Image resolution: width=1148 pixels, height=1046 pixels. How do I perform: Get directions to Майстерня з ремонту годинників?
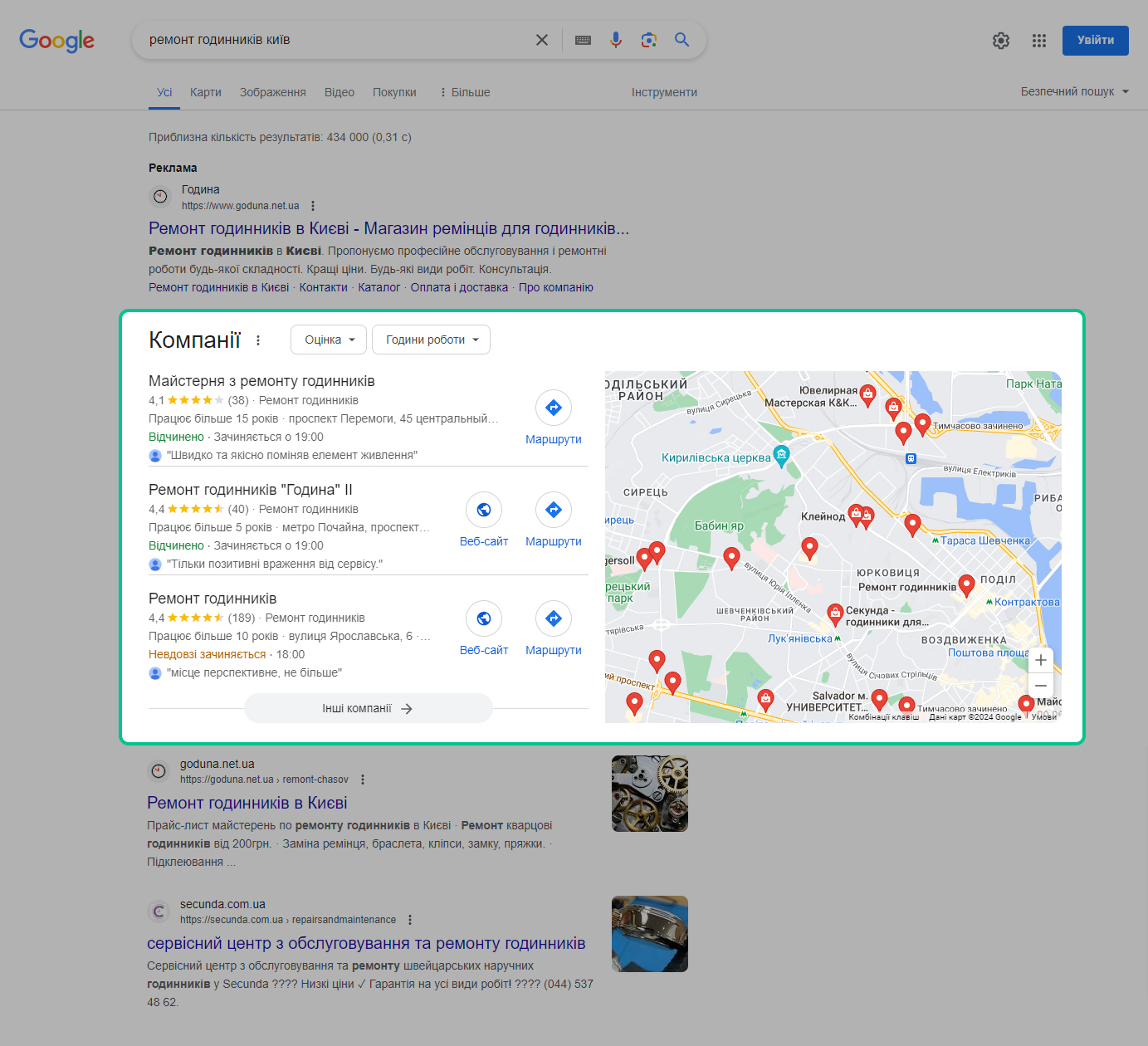pos(554,418)
